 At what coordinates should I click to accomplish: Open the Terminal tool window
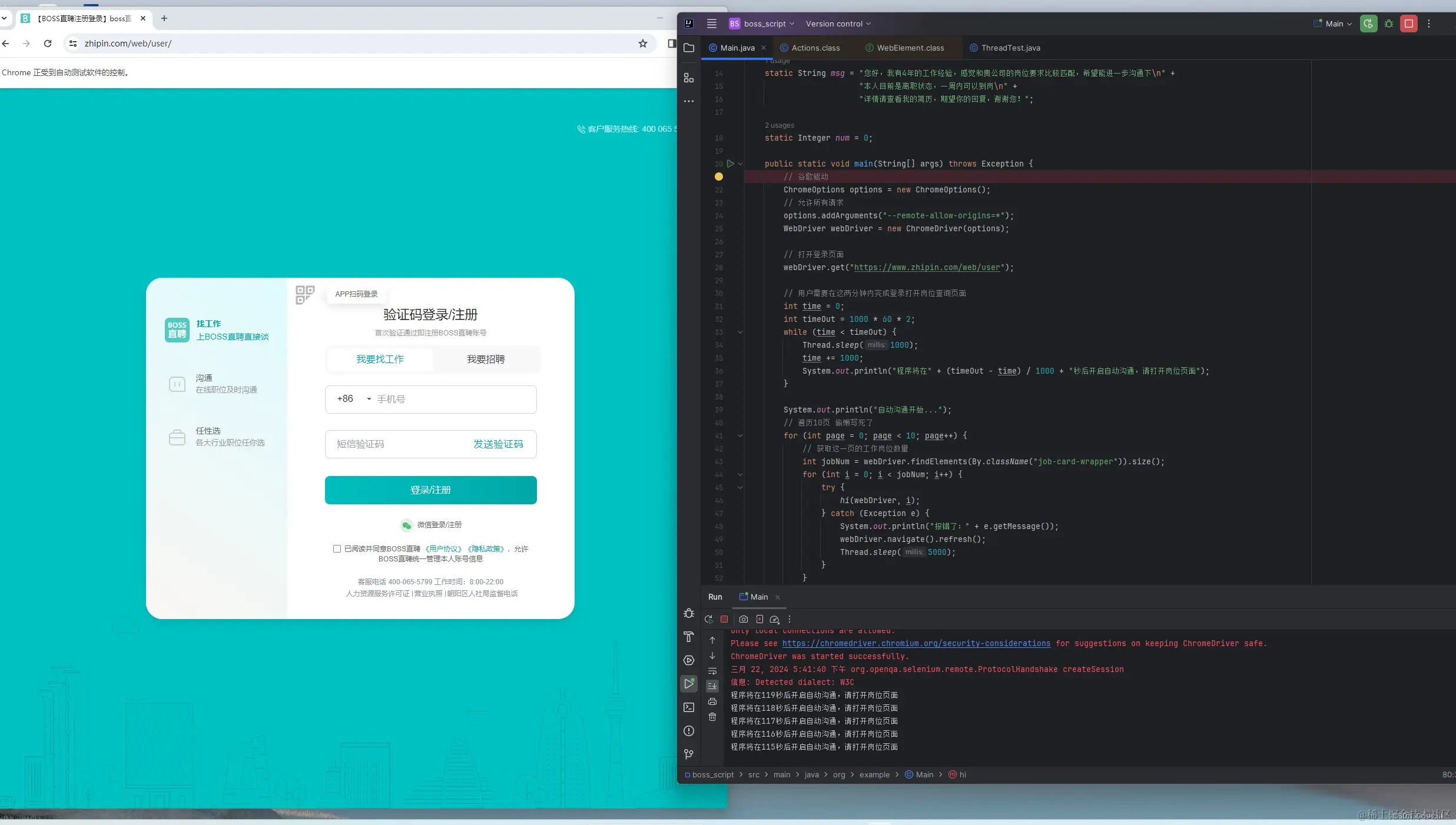689,707
